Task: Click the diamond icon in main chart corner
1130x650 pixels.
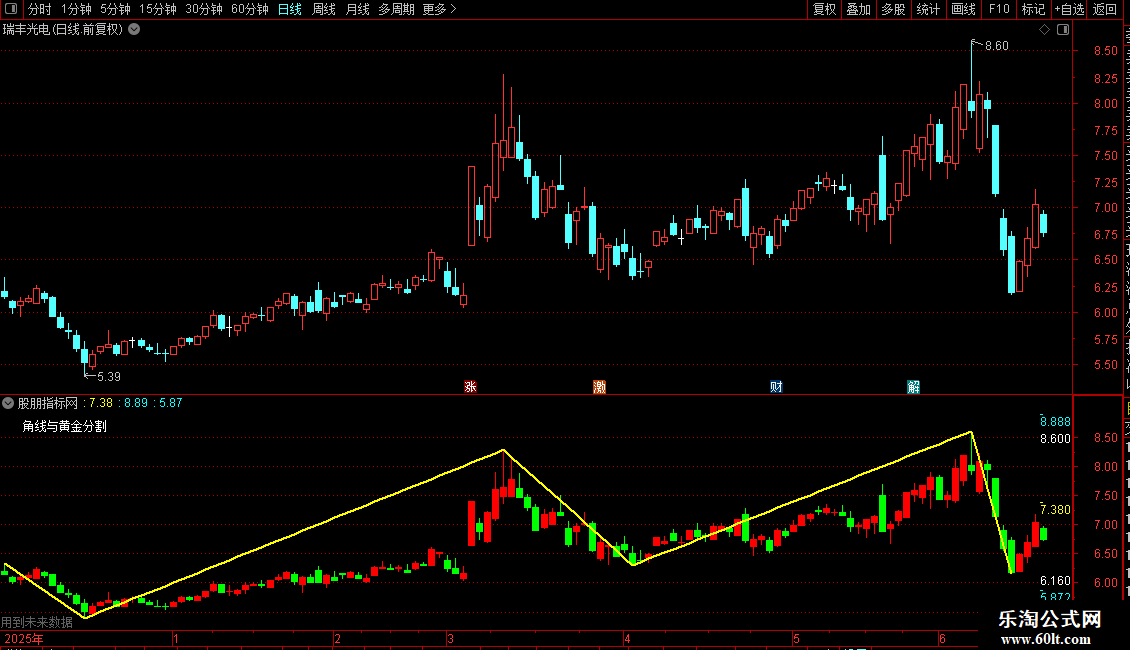Action: (1044, 30)
